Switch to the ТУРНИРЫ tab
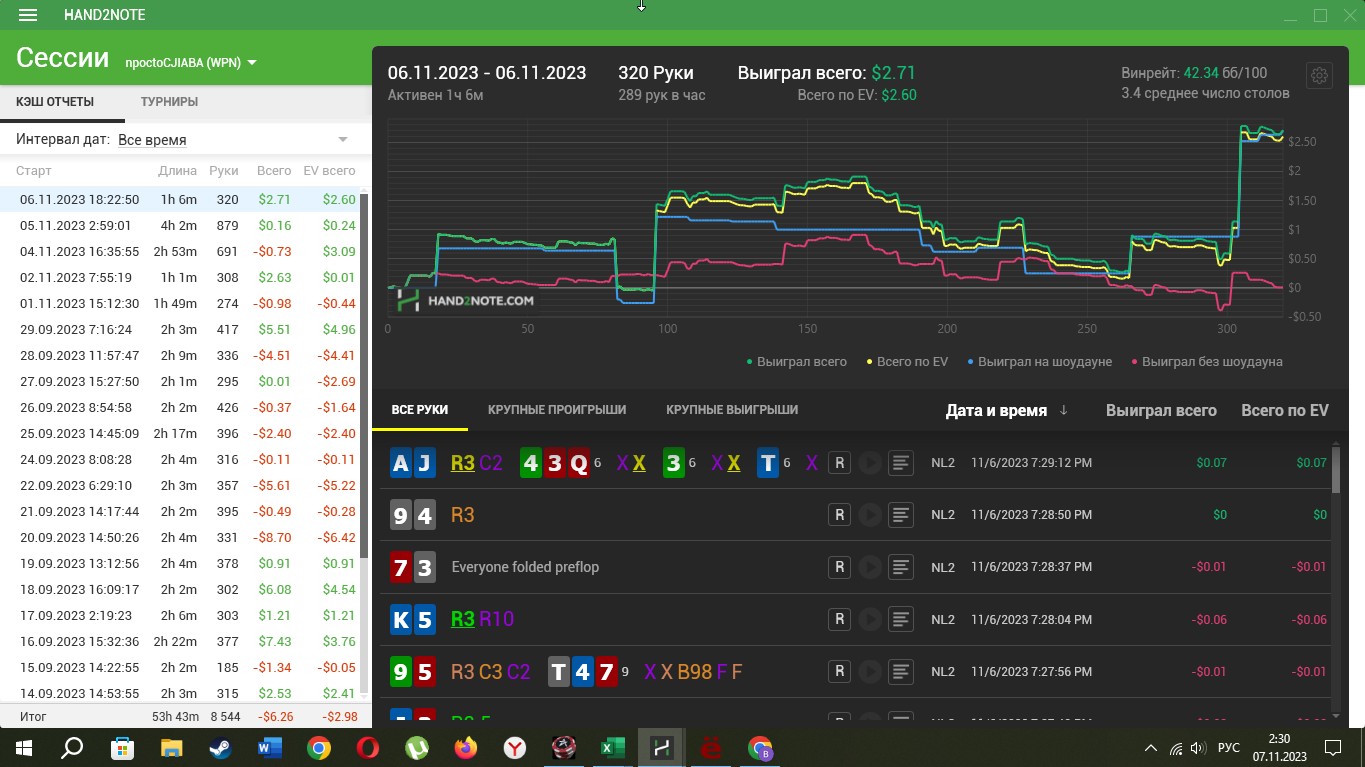The width and height of the screenshot is (1365, 767). pyautogui.click(x=169, y=101)
